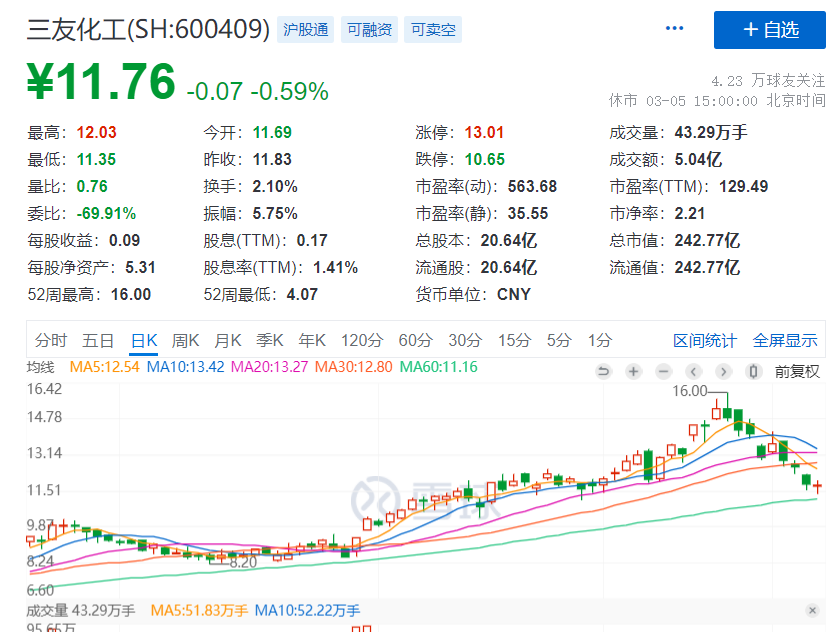Select the 日K chart tab
The width and height of the screenshot is (830, 632).
[144, 340]
